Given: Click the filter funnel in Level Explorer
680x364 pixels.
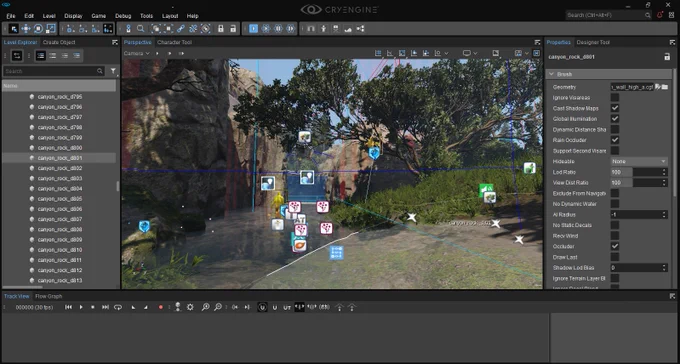Looking at the screenshot, I should 113,71.
